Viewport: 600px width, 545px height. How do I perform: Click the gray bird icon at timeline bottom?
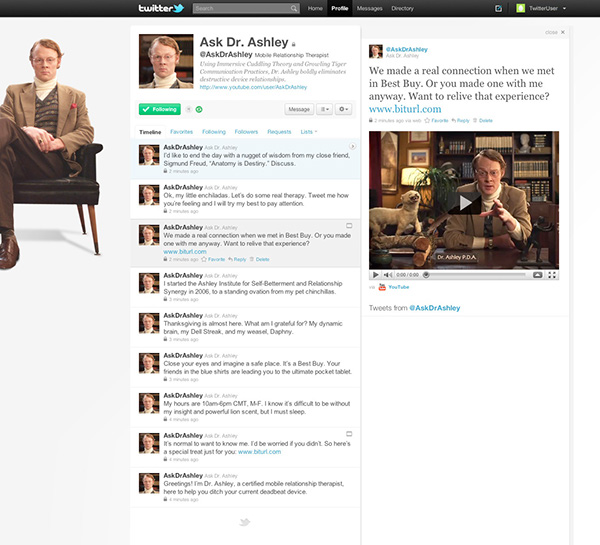245,522
